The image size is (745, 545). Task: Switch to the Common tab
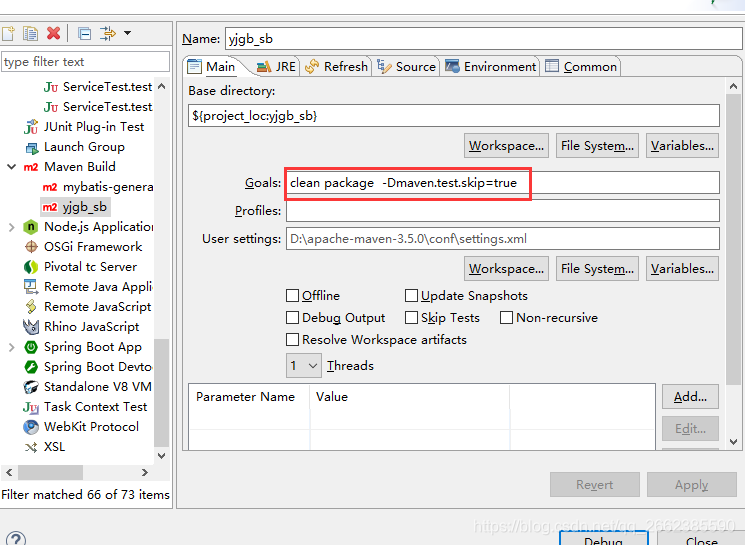581,67
